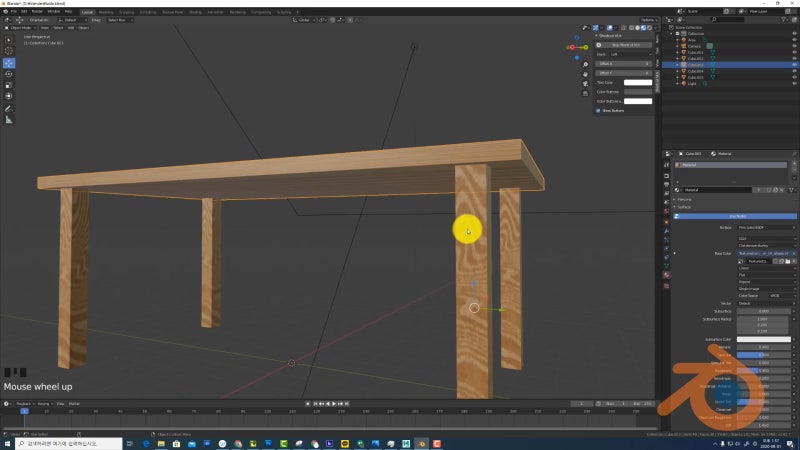800x450 pixels.
Task: Click the Color Buttons Active white swatch
Action: [638, 102]
